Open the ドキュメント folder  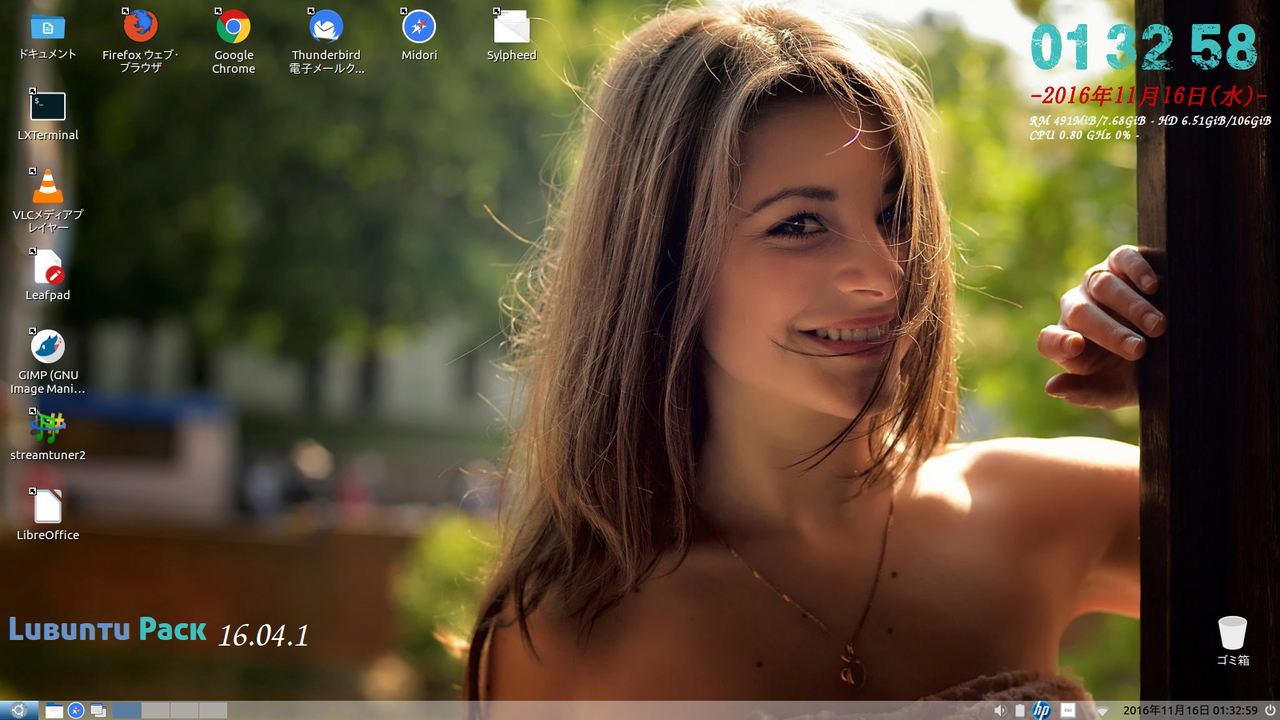pos(48,27)
